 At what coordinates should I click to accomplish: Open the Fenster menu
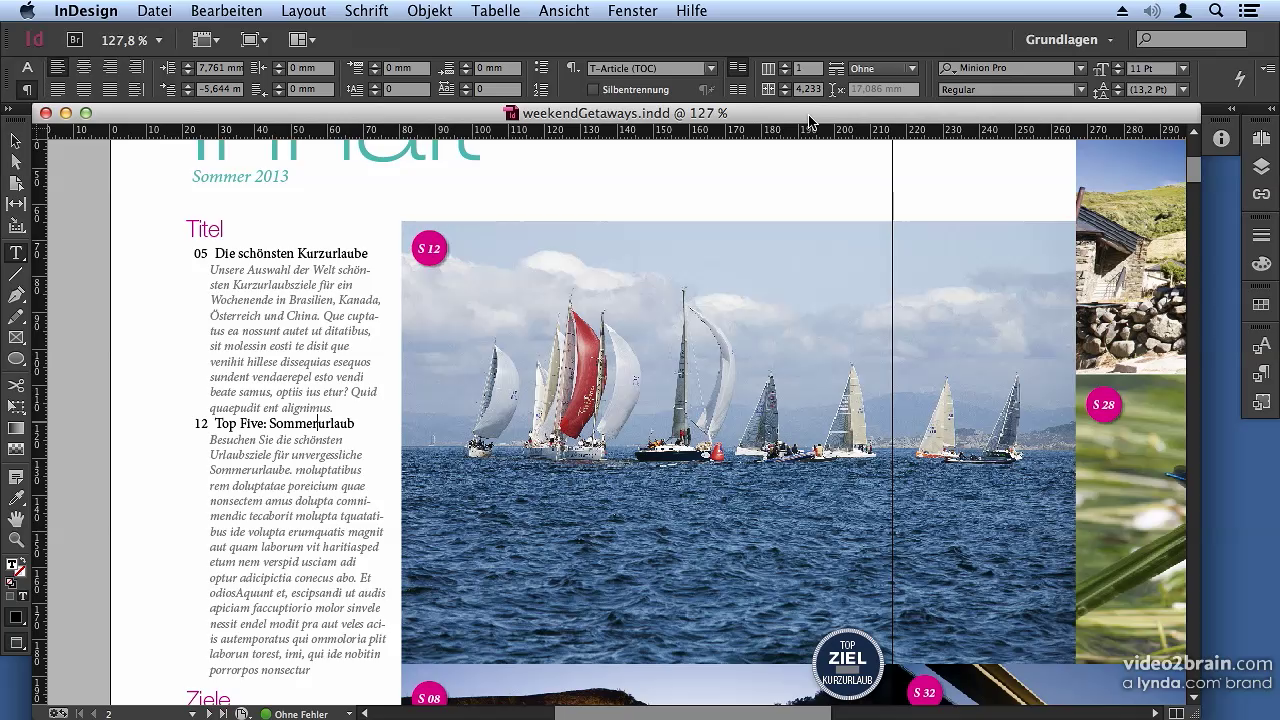pyautogui.click(x=633, y=11)
